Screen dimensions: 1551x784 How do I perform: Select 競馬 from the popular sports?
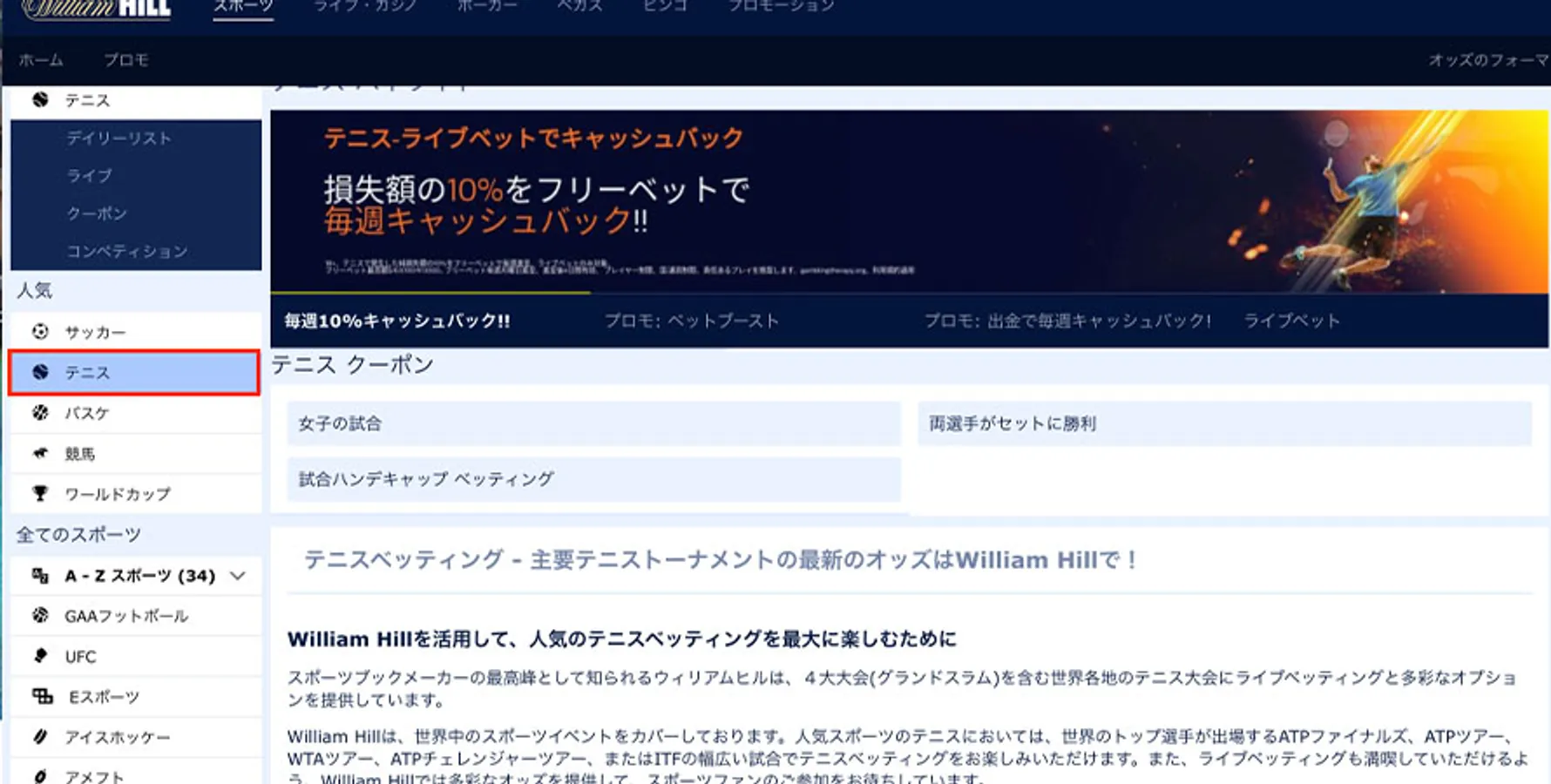point(136,453)
